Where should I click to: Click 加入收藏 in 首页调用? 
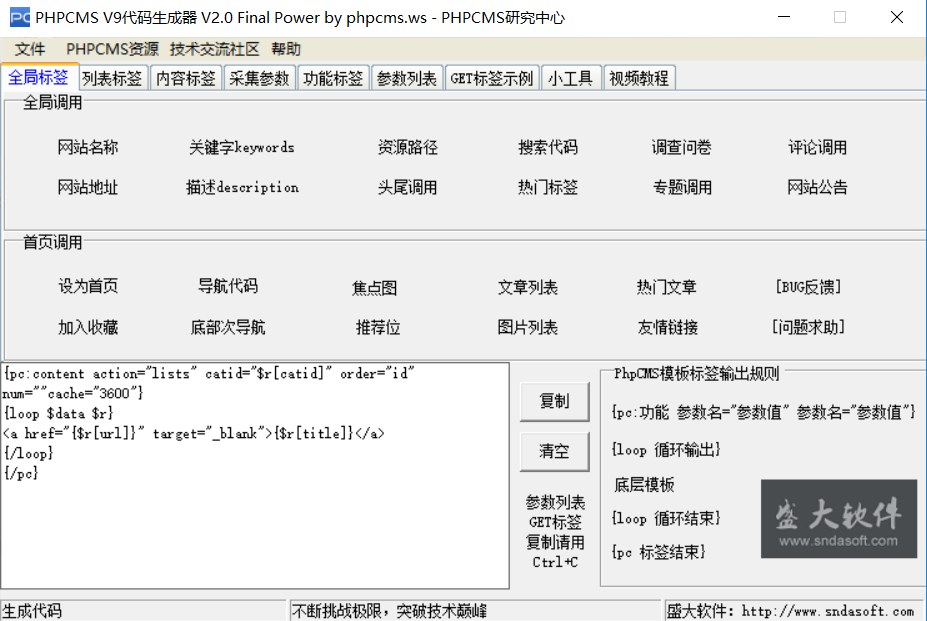(x=88, y=327)
